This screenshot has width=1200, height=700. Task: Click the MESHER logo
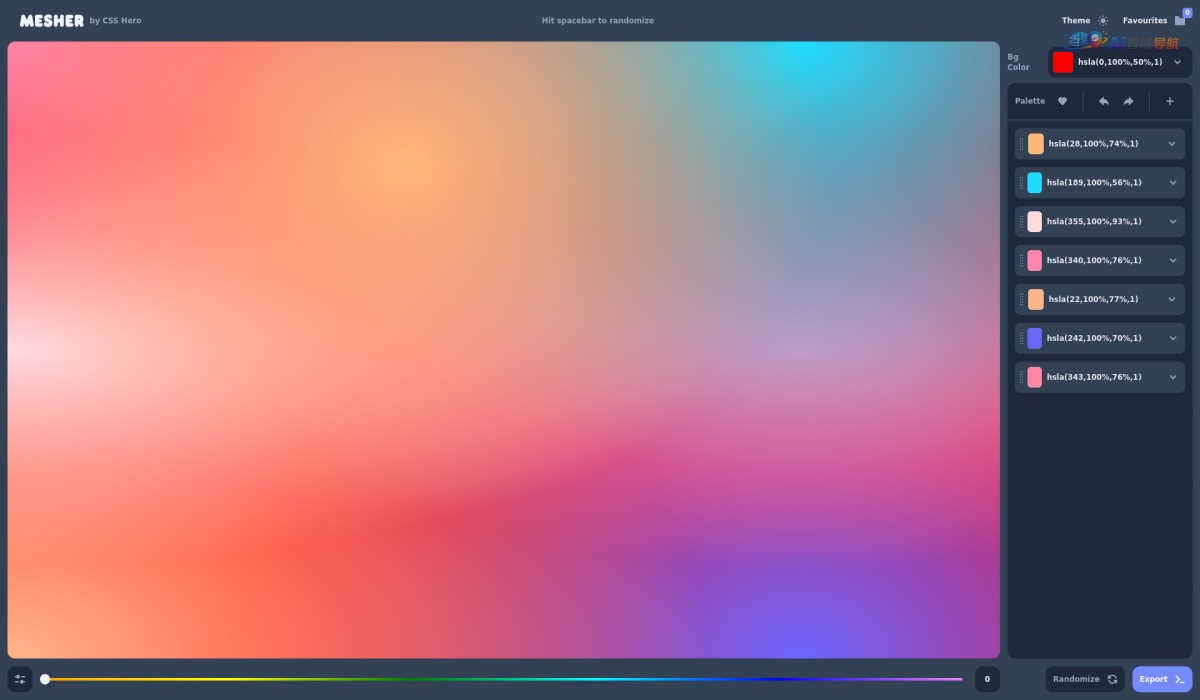point(52,20)
